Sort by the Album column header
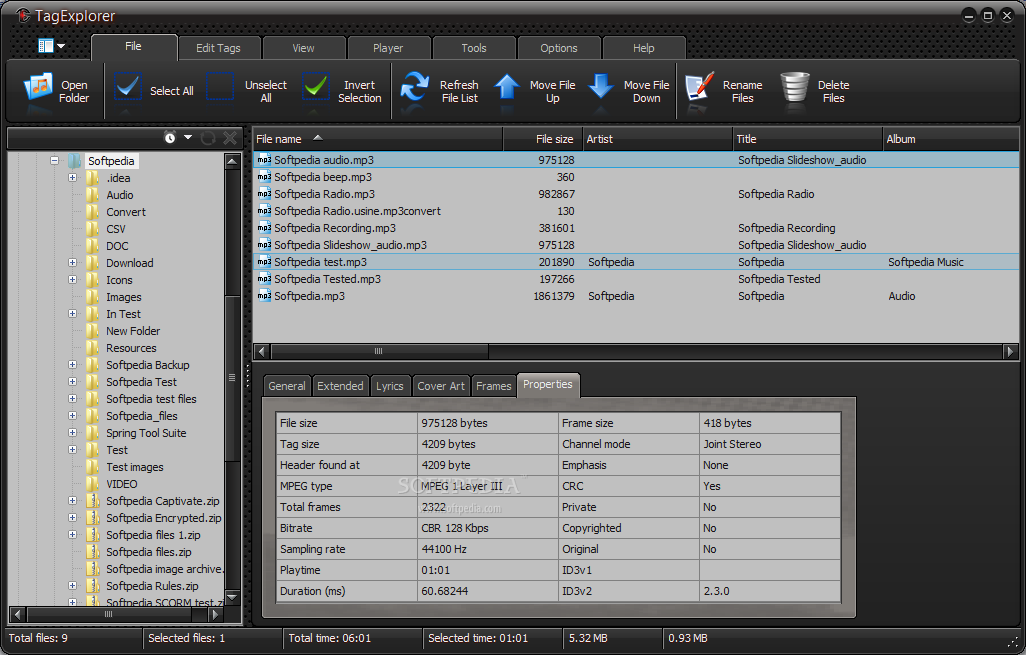 point(951,139)
